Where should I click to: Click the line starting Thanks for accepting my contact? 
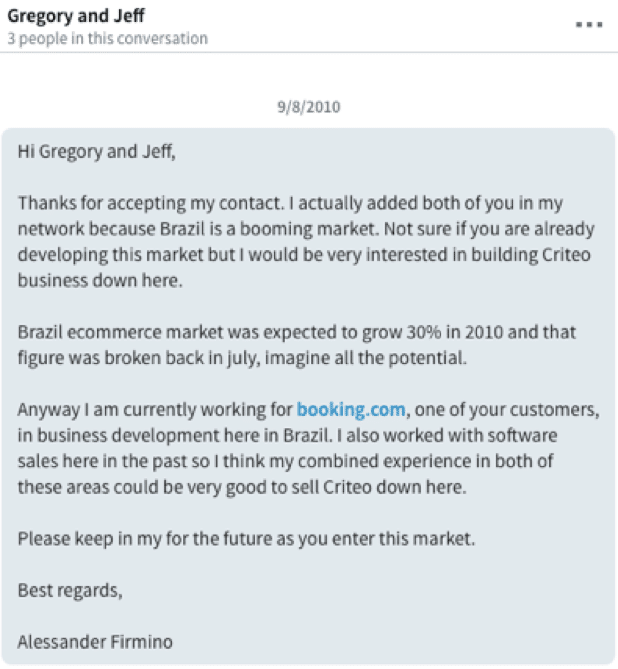[290, 204]
